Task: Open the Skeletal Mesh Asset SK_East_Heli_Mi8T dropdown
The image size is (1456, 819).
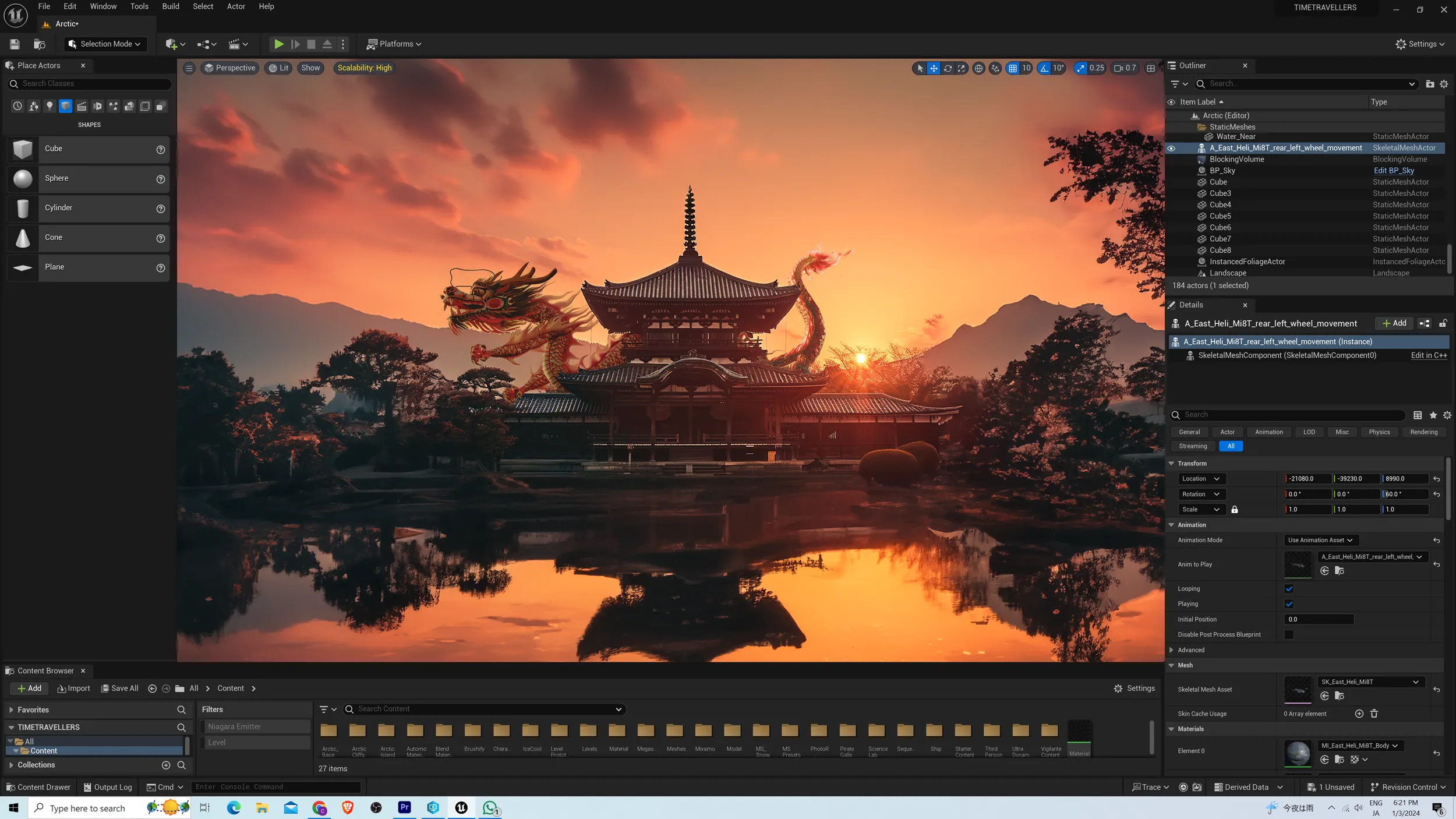Action: (x=1370, y=682)
